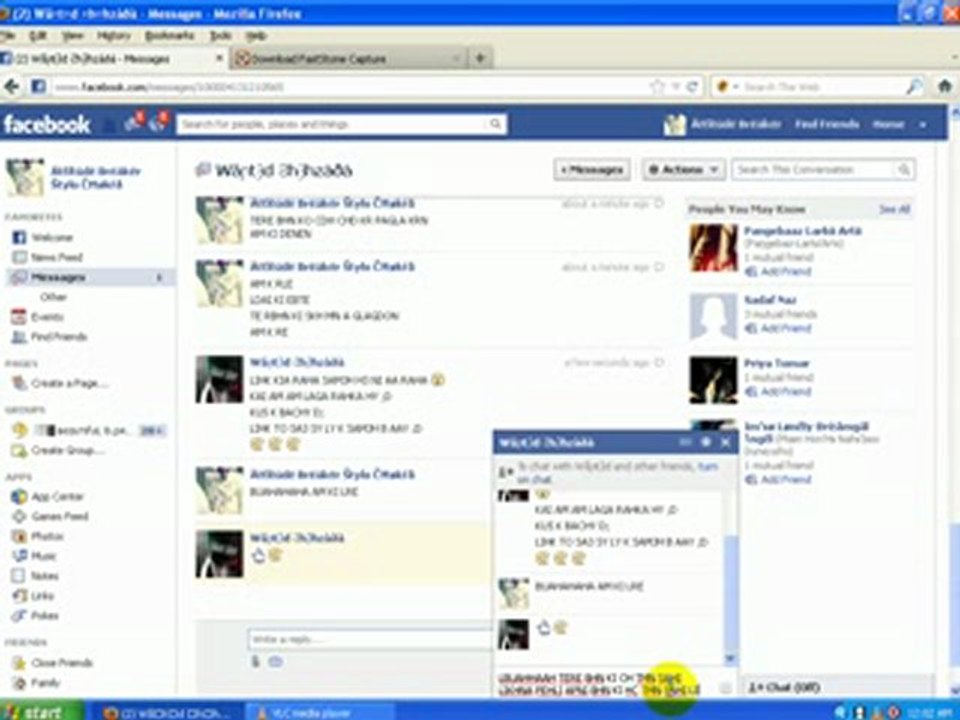Click the add photo icon under the reply box
Viewport: 960px width, 720px height.
click(276, 661)
